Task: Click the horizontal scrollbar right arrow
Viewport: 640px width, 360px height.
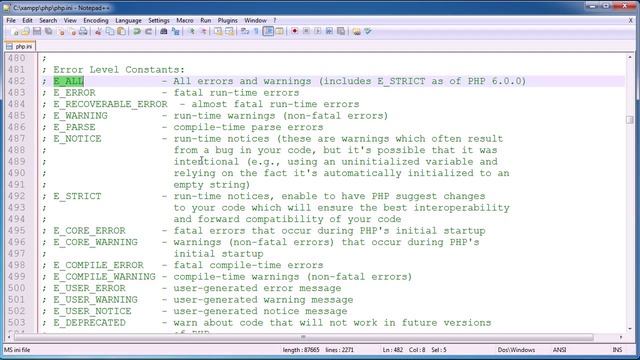Action: click(x=621, y=337)
